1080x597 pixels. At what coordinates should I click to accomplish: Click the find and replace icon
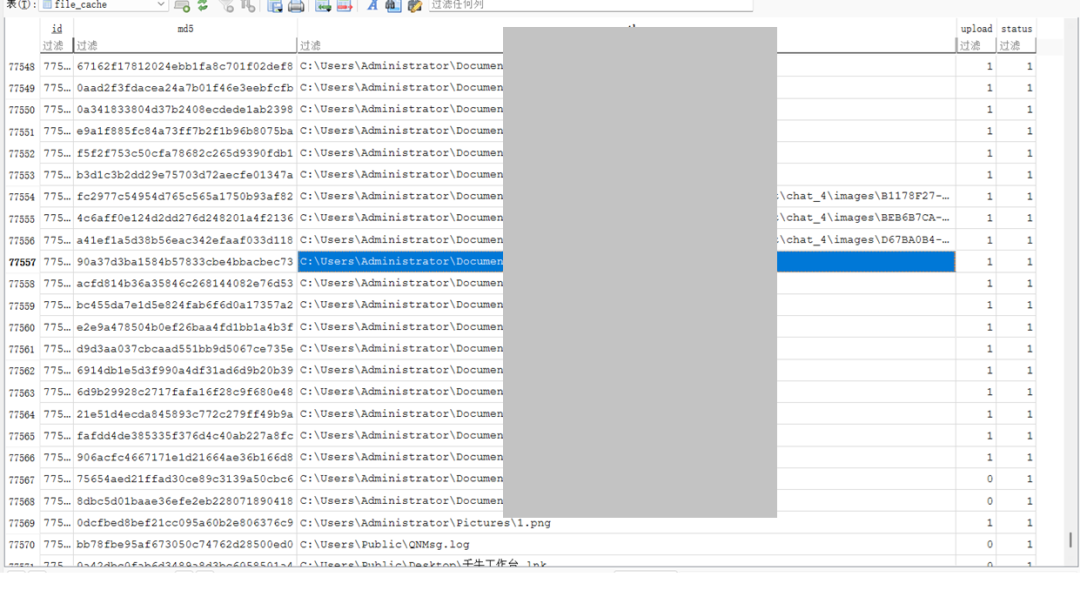point(414,6)
